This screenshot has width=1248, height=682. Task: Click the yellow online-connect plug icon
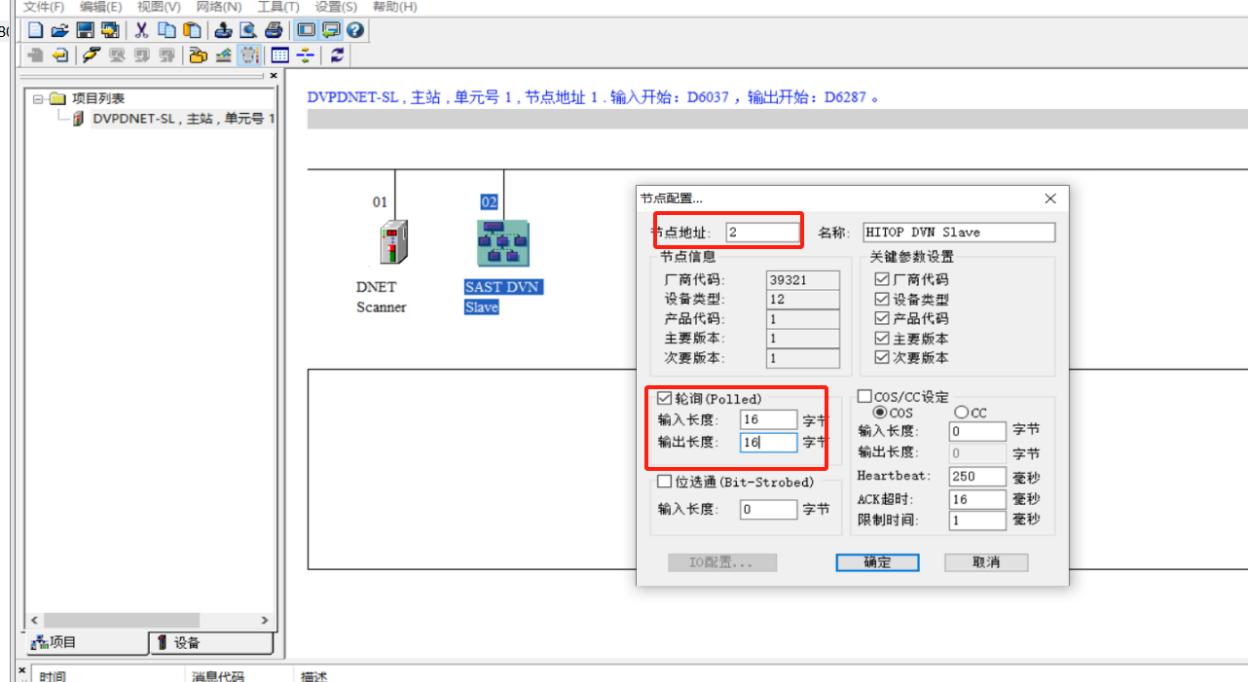pos(91,55)
